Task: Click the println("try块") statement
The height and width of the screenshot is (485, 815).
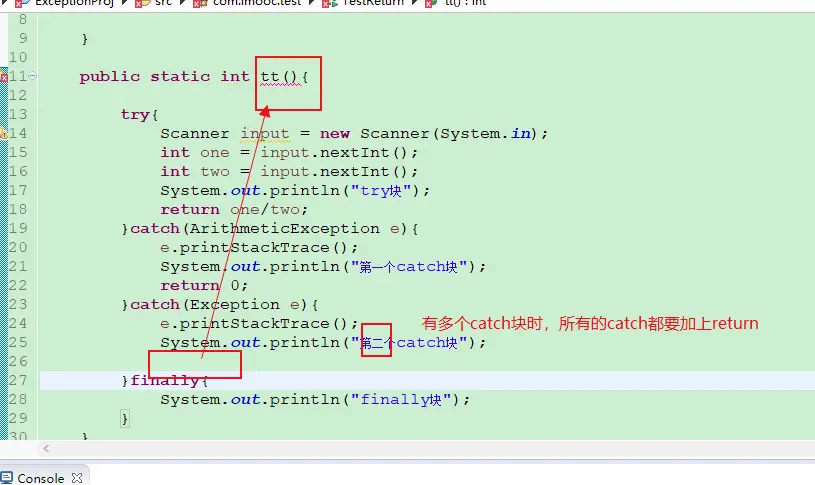Action: (295, 190)
